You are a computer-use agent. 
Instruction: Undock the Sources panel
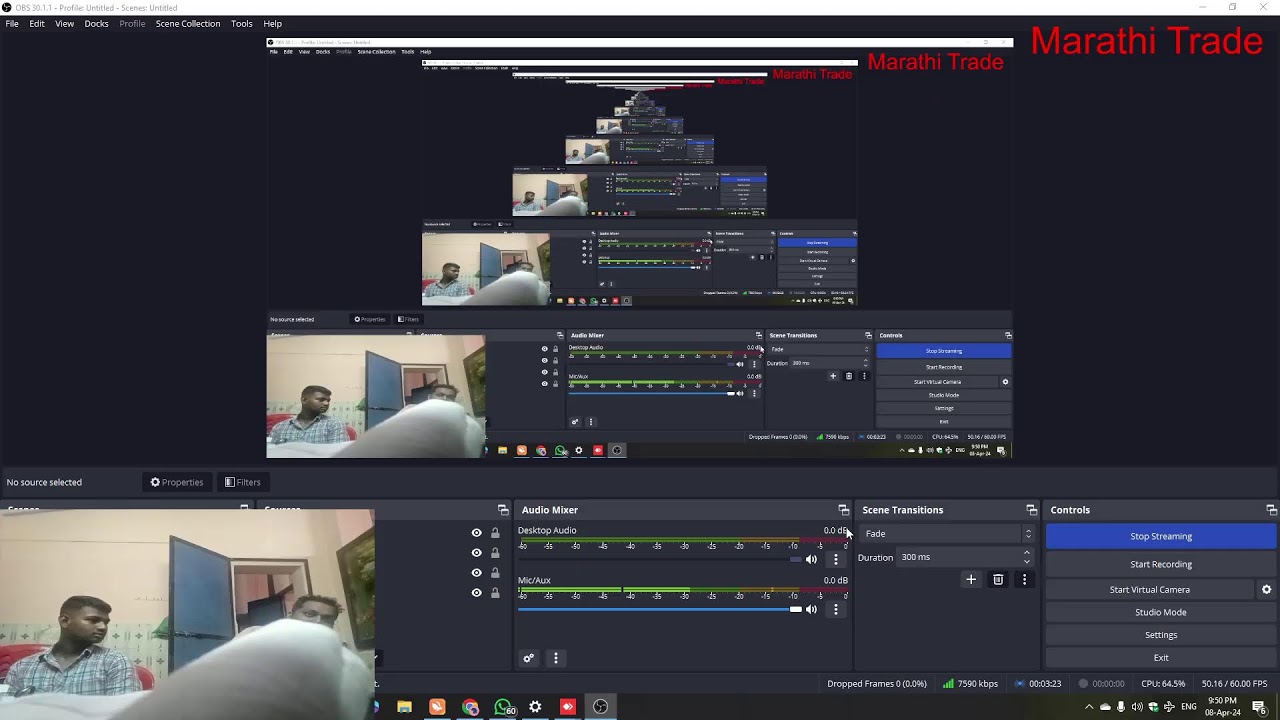tap(503, 510)
